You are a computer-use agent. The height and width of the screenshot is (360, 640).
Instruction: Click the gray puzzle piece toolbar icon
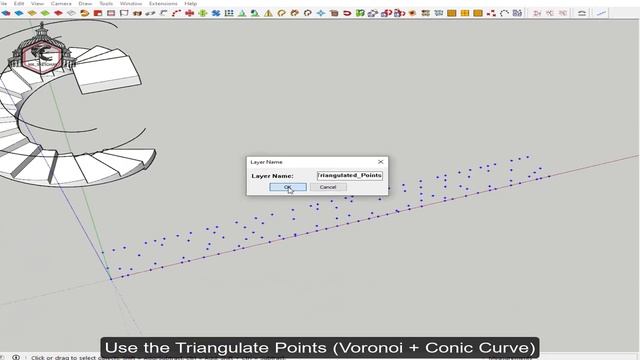373,13
